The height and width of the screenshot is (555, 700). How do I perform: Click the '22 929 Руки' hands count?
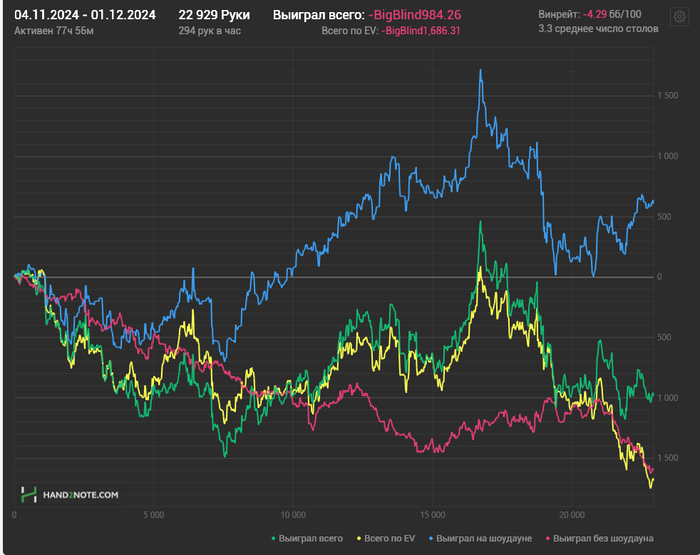[x=214, y=15]
